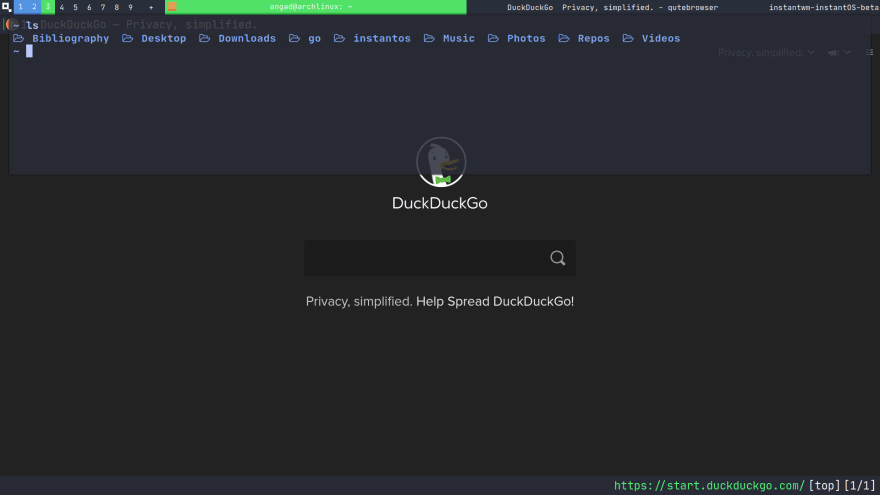Click the Repos directory name
880x495 pixels.
pyautogui.click(x=593, y=39)
